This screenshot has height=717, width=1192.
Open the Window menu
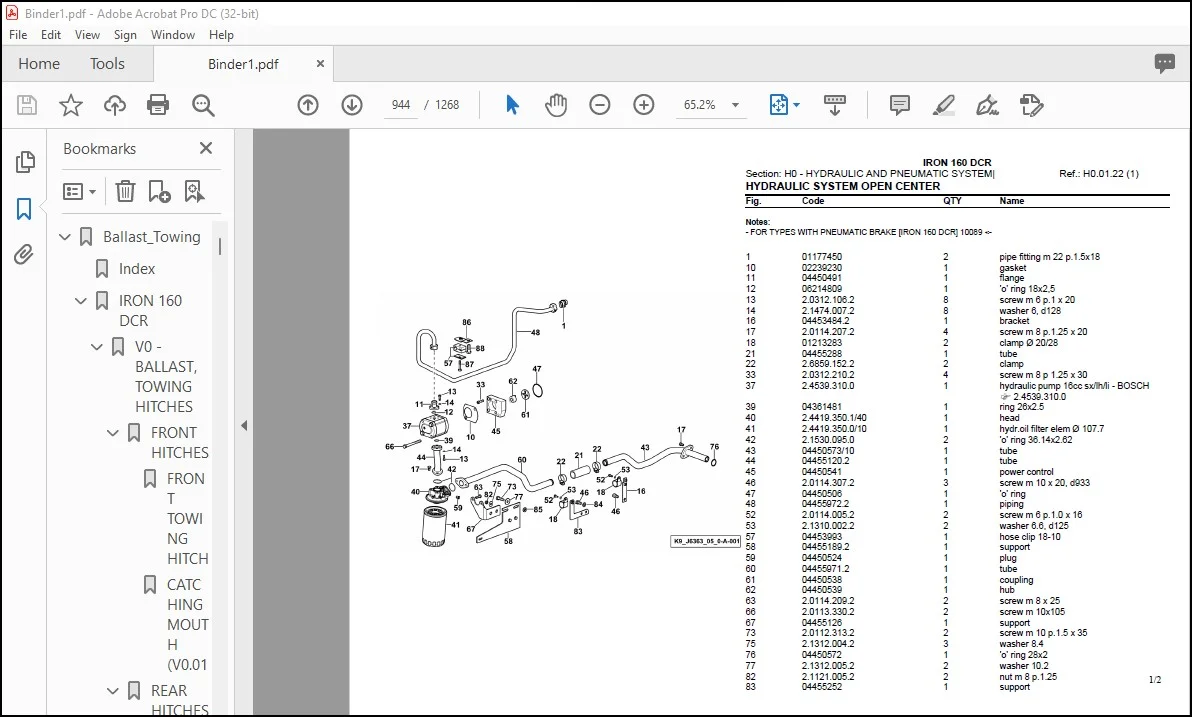pos(173,35)
